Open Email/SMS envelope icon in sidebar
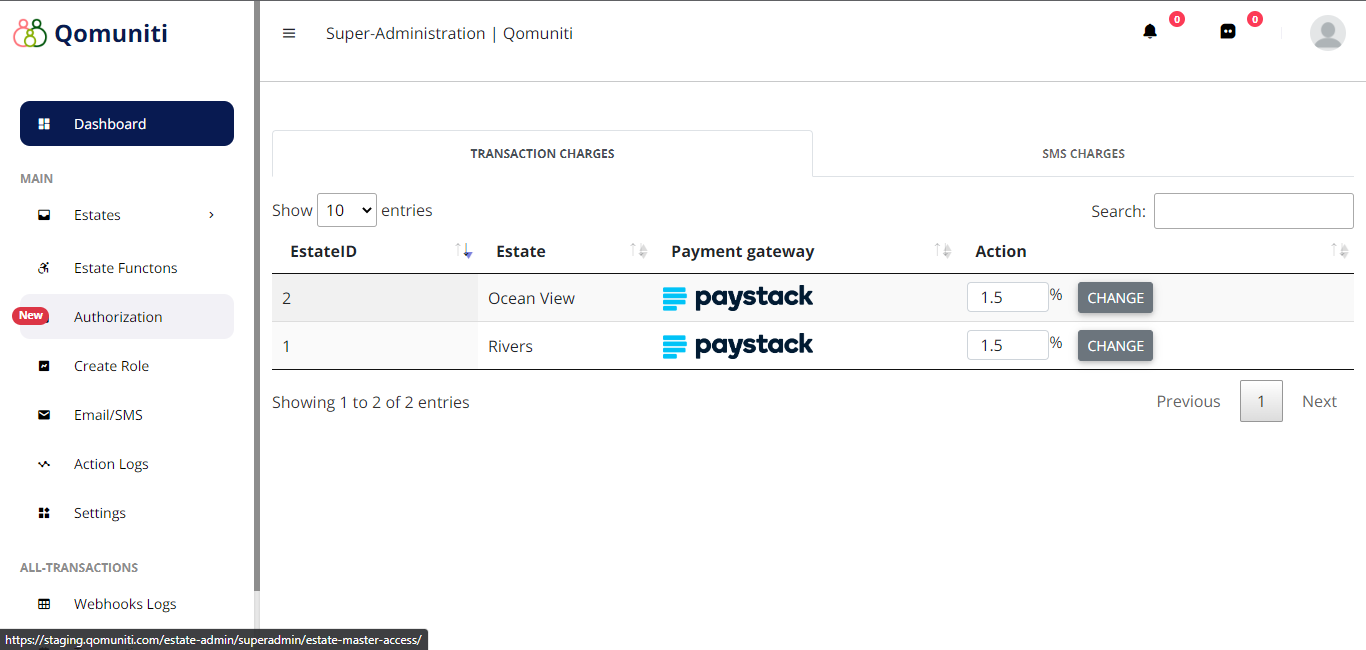The image size is (1366, 650). tap(44, 415)
